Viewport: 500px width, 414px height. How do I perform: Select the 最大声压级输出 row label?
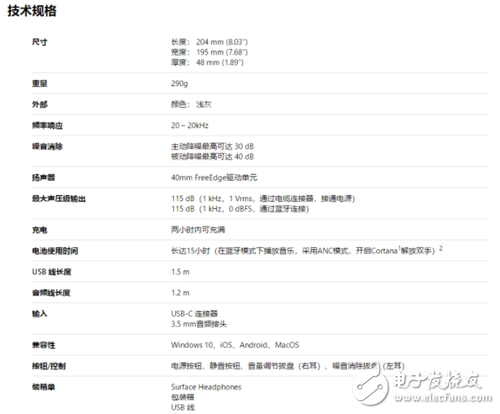coord(59,199)
